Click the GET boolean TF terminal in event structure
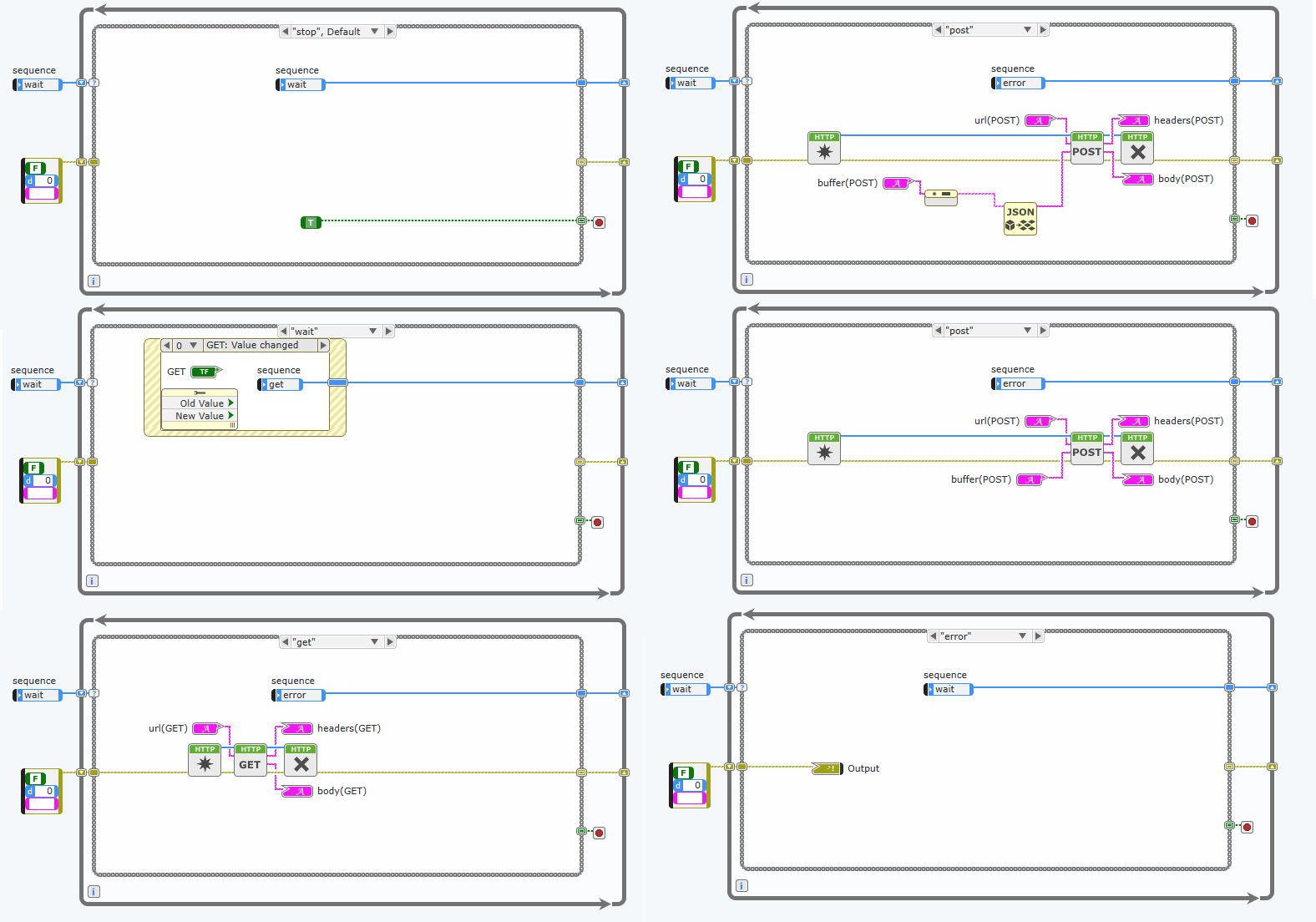Viewport: 1316px width, 922px height. 205,372
